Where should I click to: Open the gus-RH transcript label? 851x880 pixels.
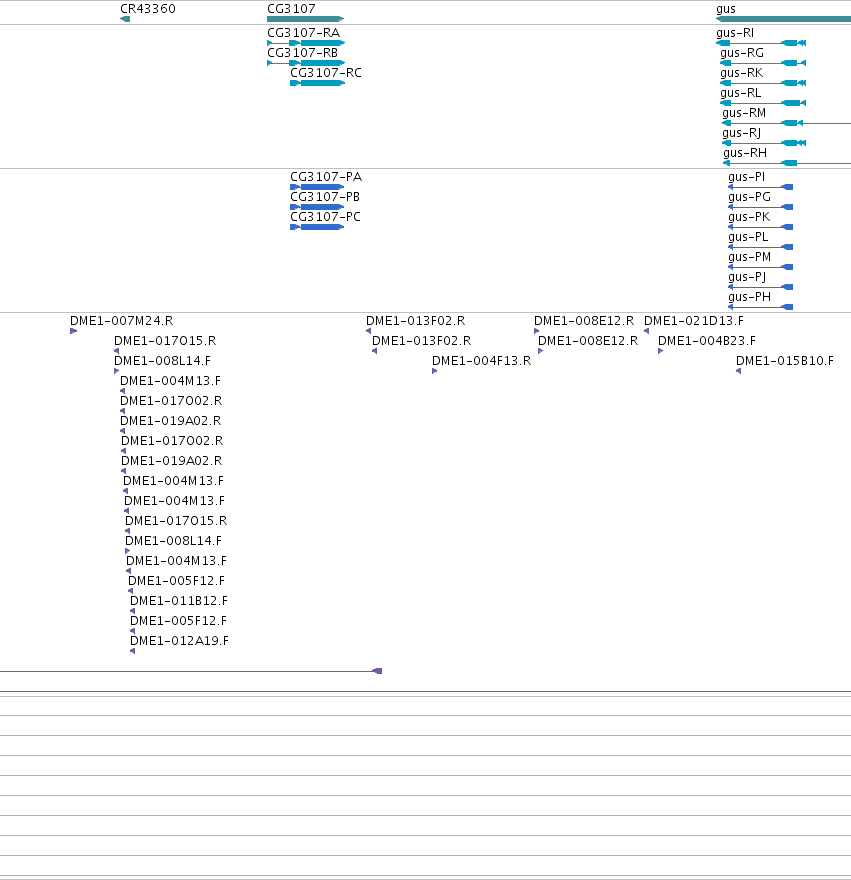pyautogui.click(x=745, y=153)
